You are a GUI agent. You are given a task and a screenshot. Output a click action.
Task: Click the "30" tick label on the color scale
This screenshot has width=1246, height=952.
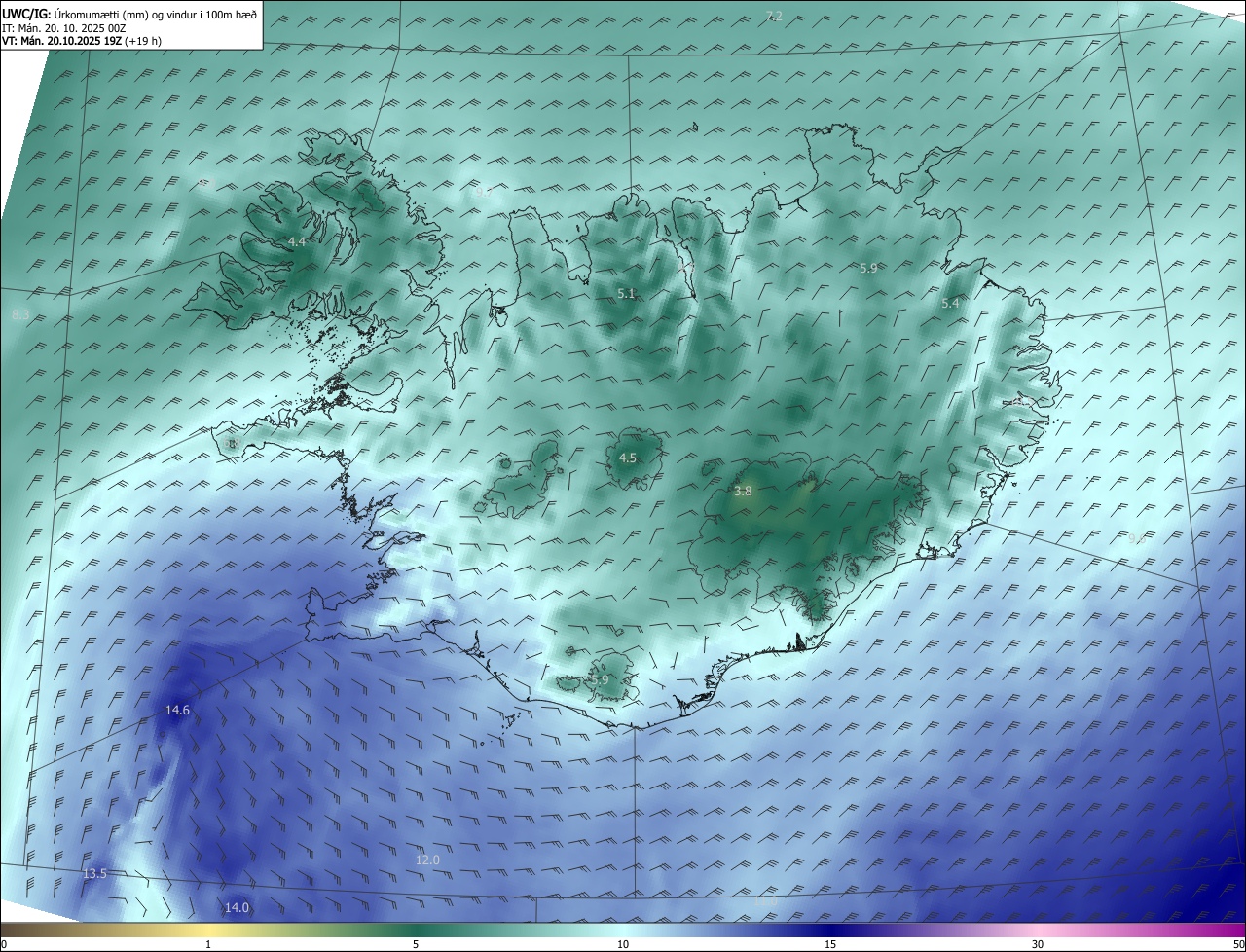[x=1038, y=944]
